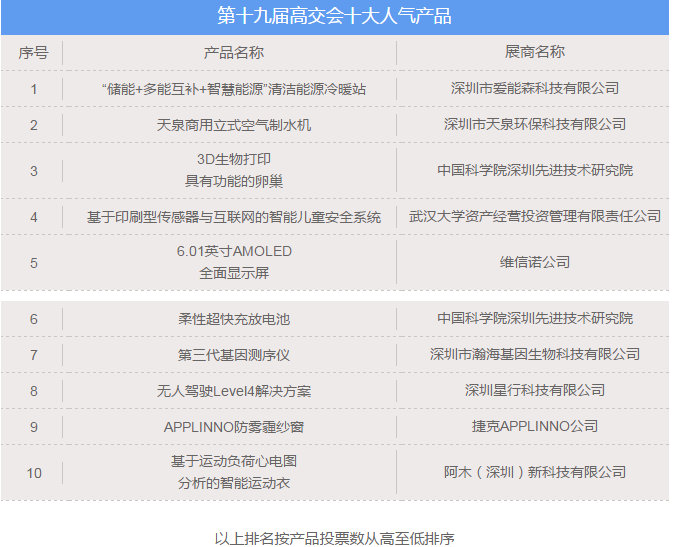The height and width of the screenshot is (547, 675).
Task: Select product 天泉商用立式空气制水机
Action: pos(233,125)
